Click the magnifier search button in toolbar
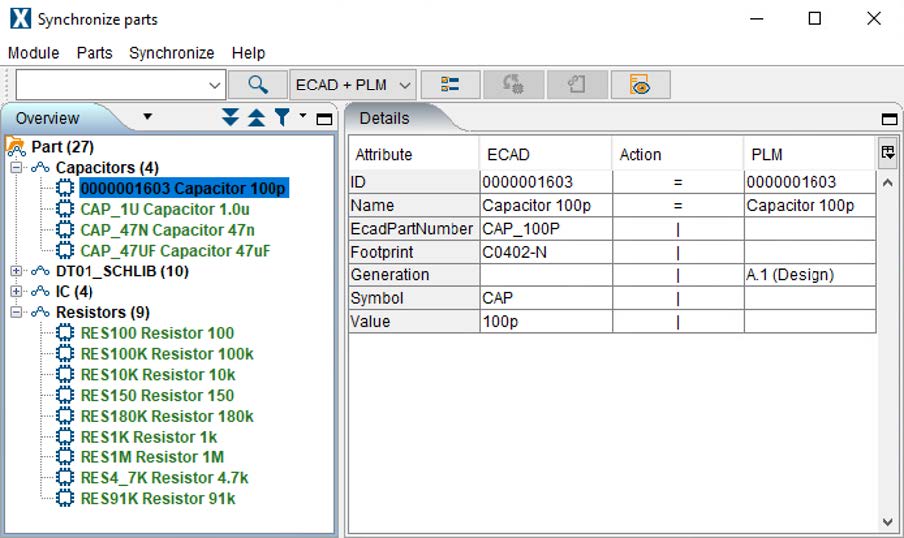Image resolution: width=904 pixels, height=538 pixels. (x=257, y=85)
